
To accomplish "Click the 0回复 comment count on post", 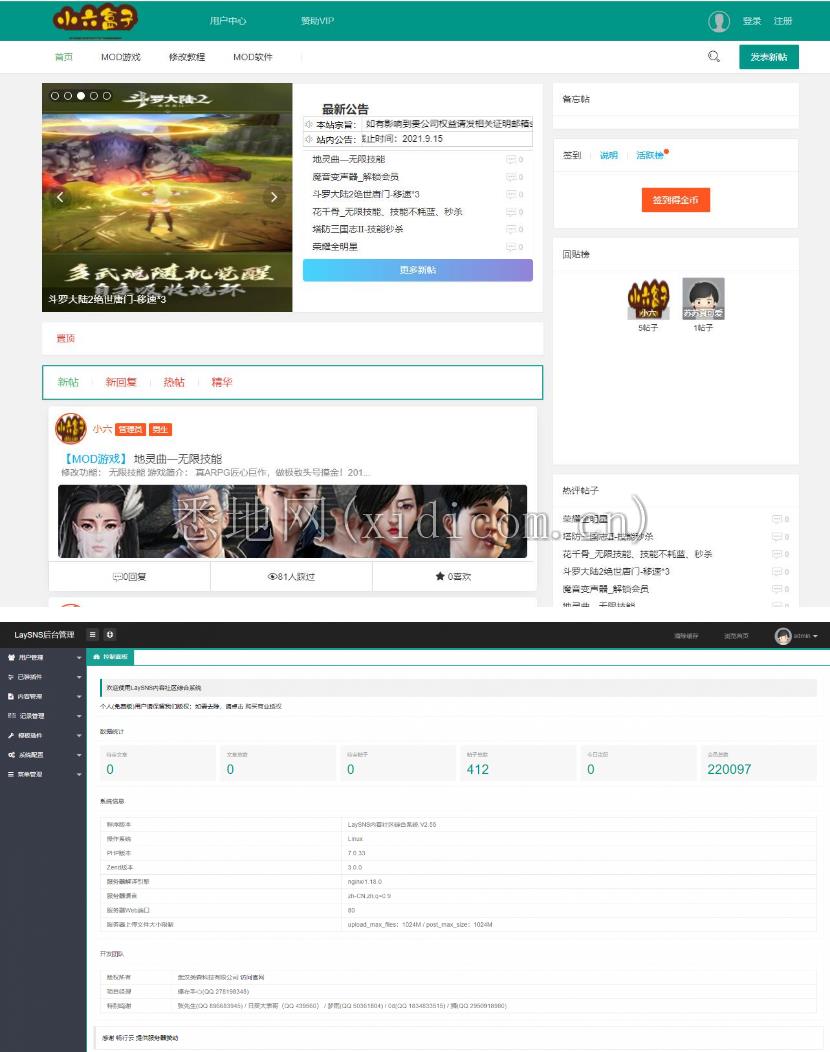I will click(129, 576).
